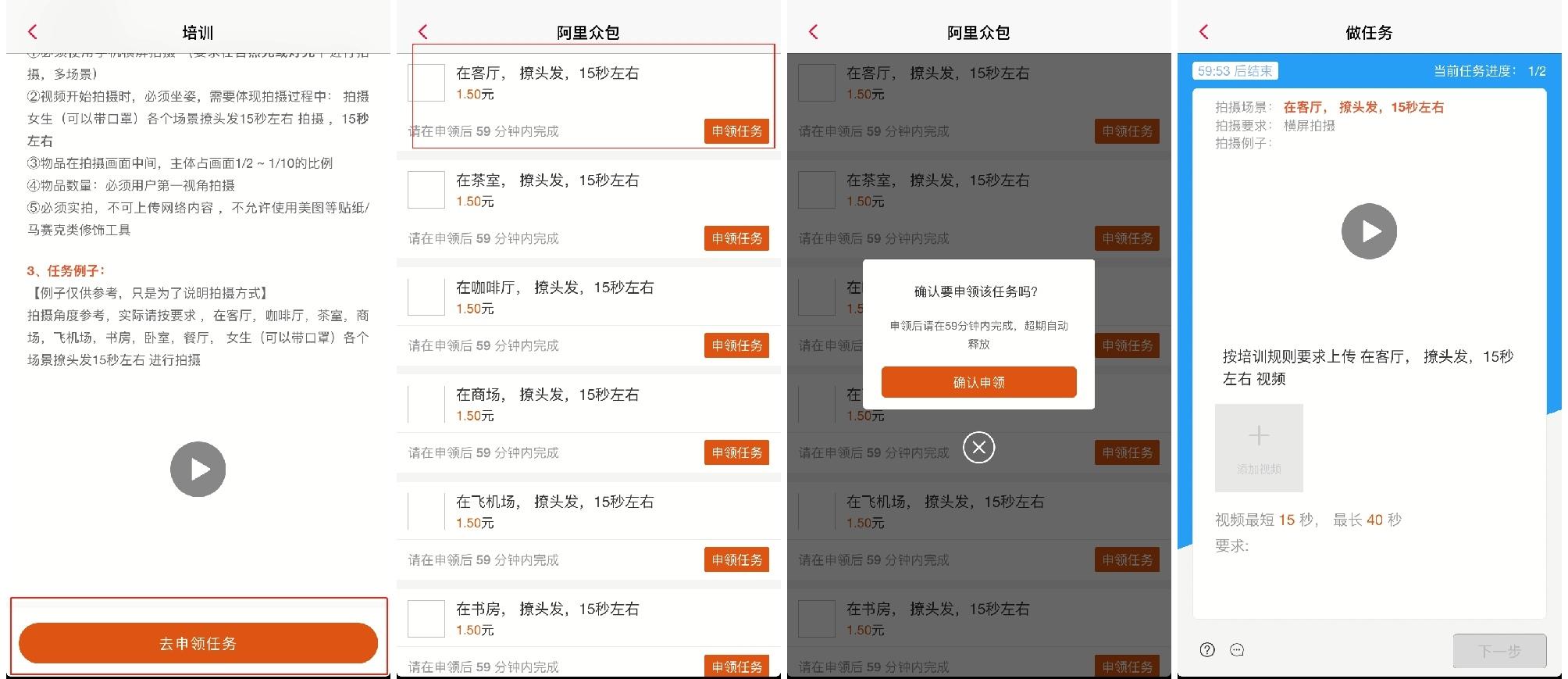The width and height of the screenshot is (1568, 679).
Task: Tap dimmed 申领任务 for 在飞机场 behind dialog
Action: click(1127, 559)
